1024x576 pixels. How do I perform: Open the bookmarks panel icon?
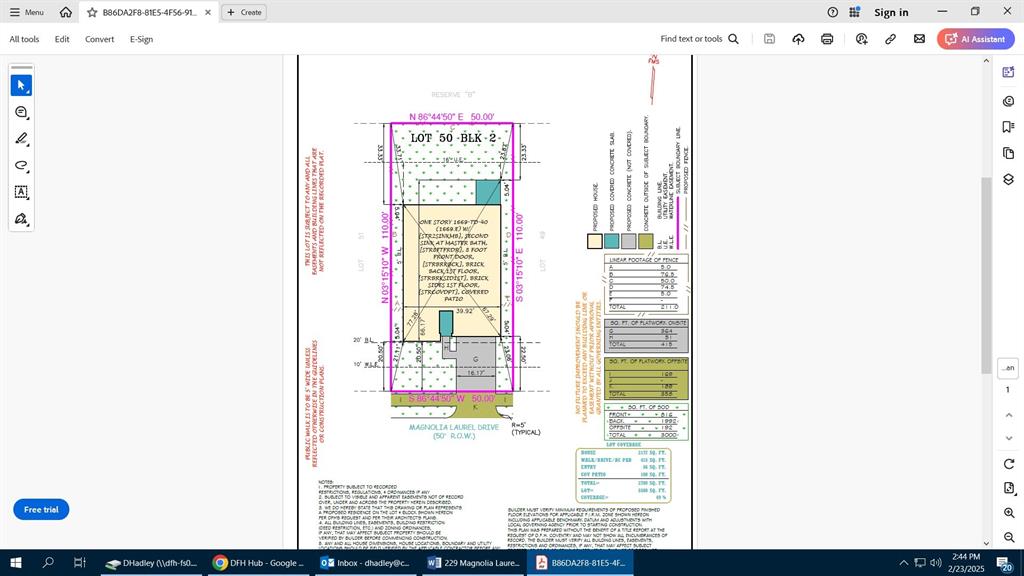[x=1008, y=127]
